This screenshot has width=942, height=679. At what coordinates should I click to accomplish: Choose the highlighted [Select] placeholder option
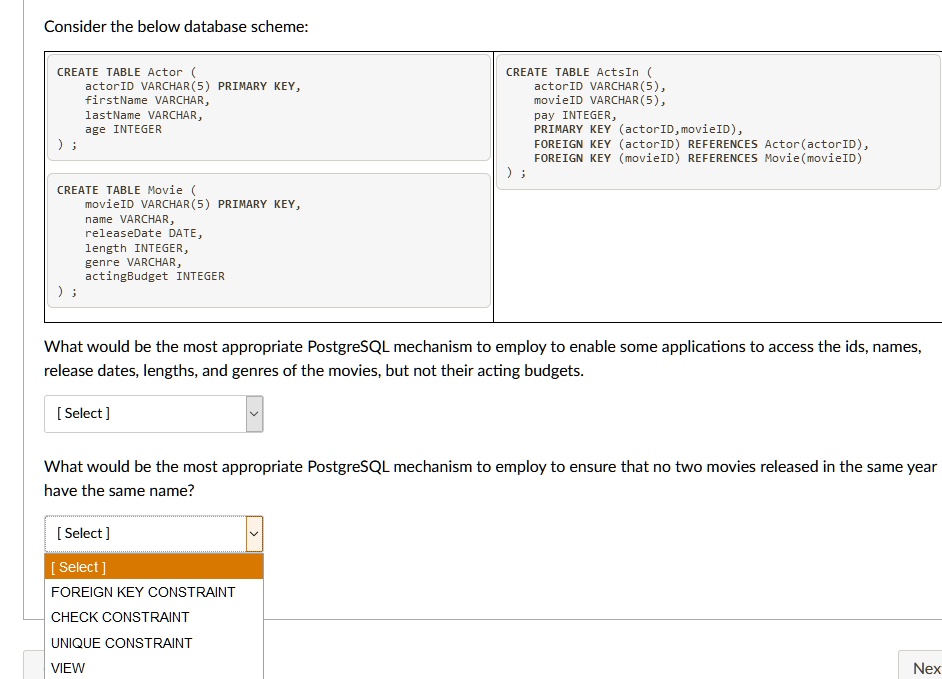pos(80,567)
